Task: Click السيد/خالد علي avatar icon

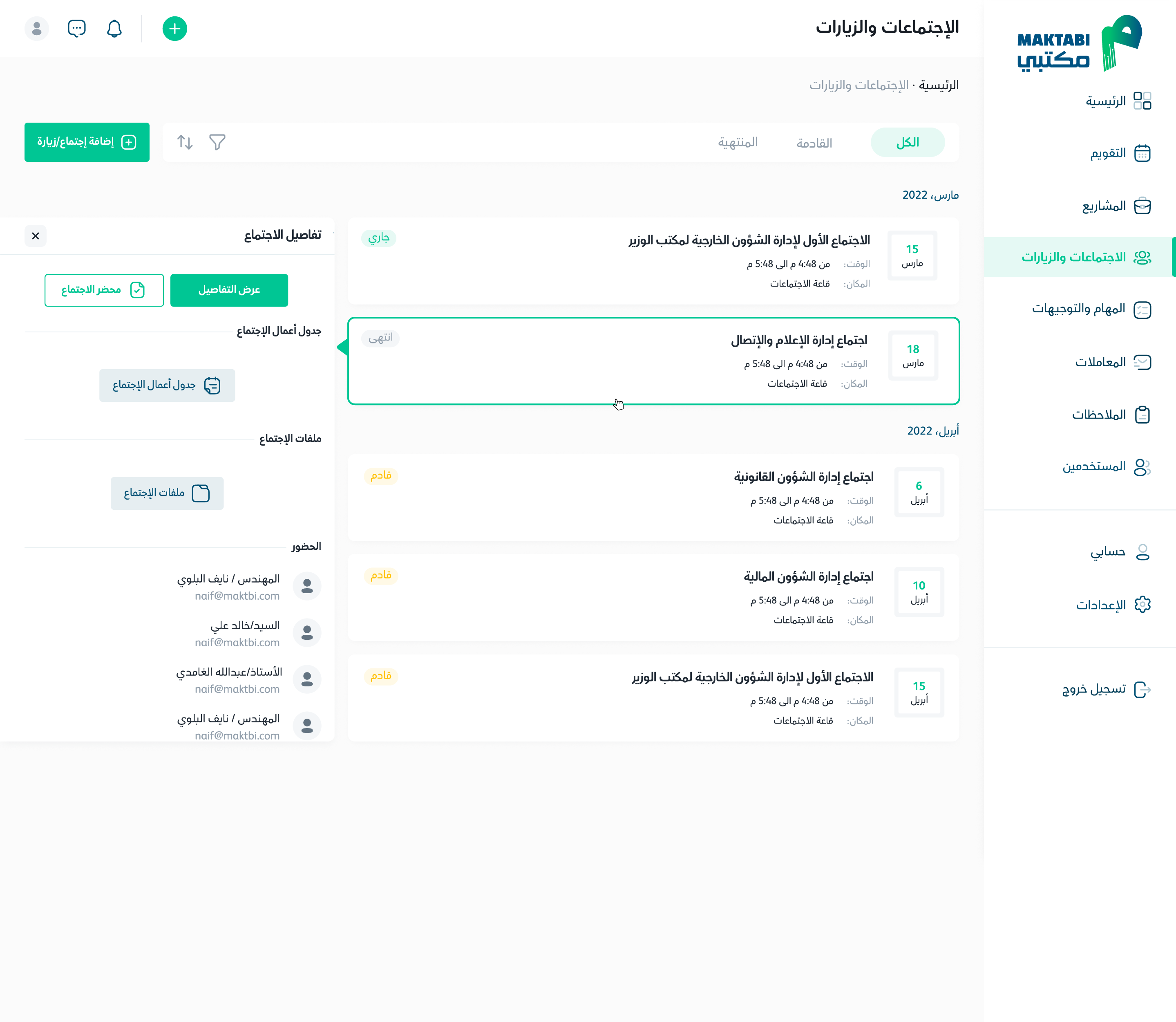Action: coord(307,633)
